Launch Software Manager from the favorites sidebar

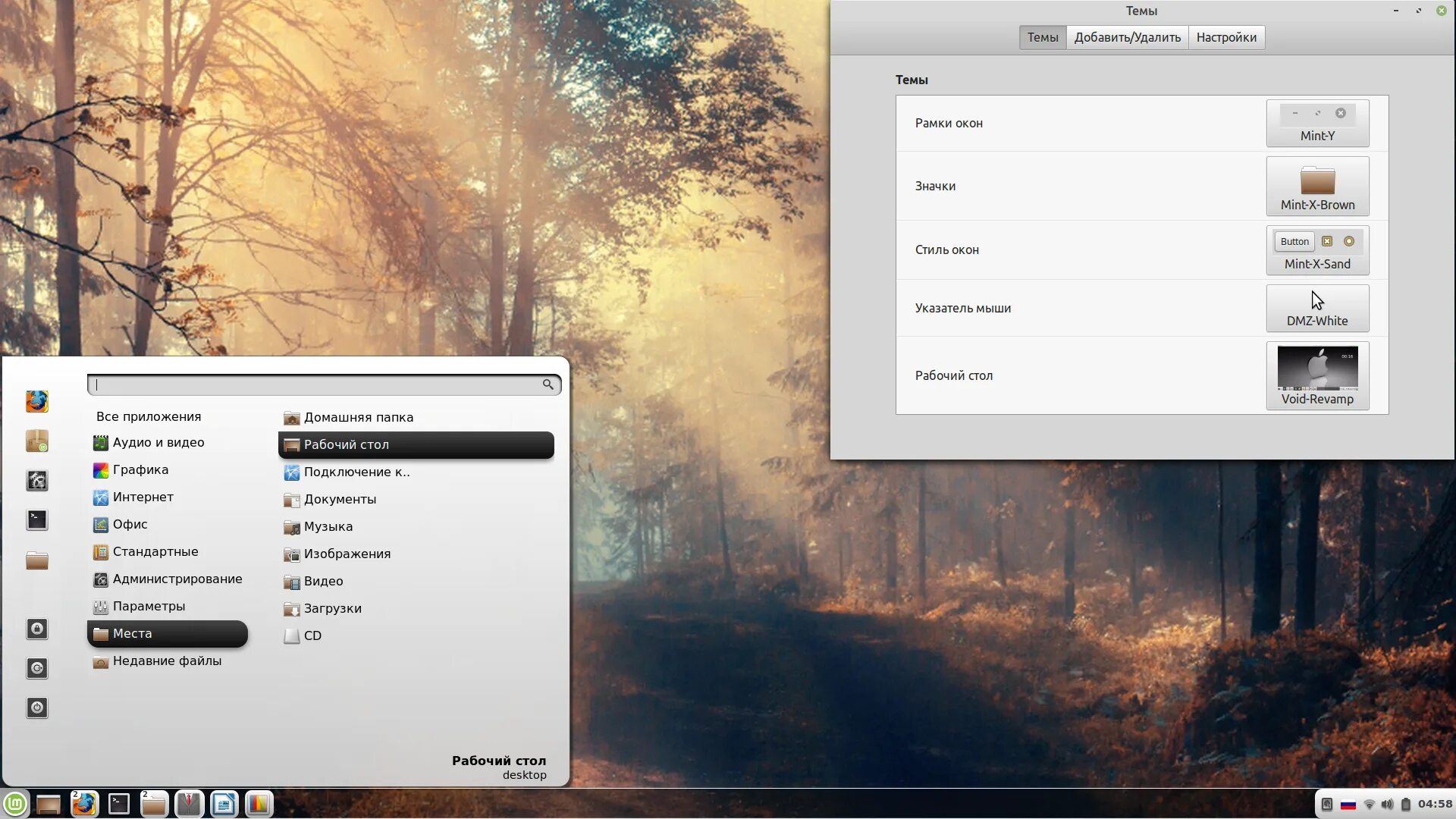tap(36, 441)
